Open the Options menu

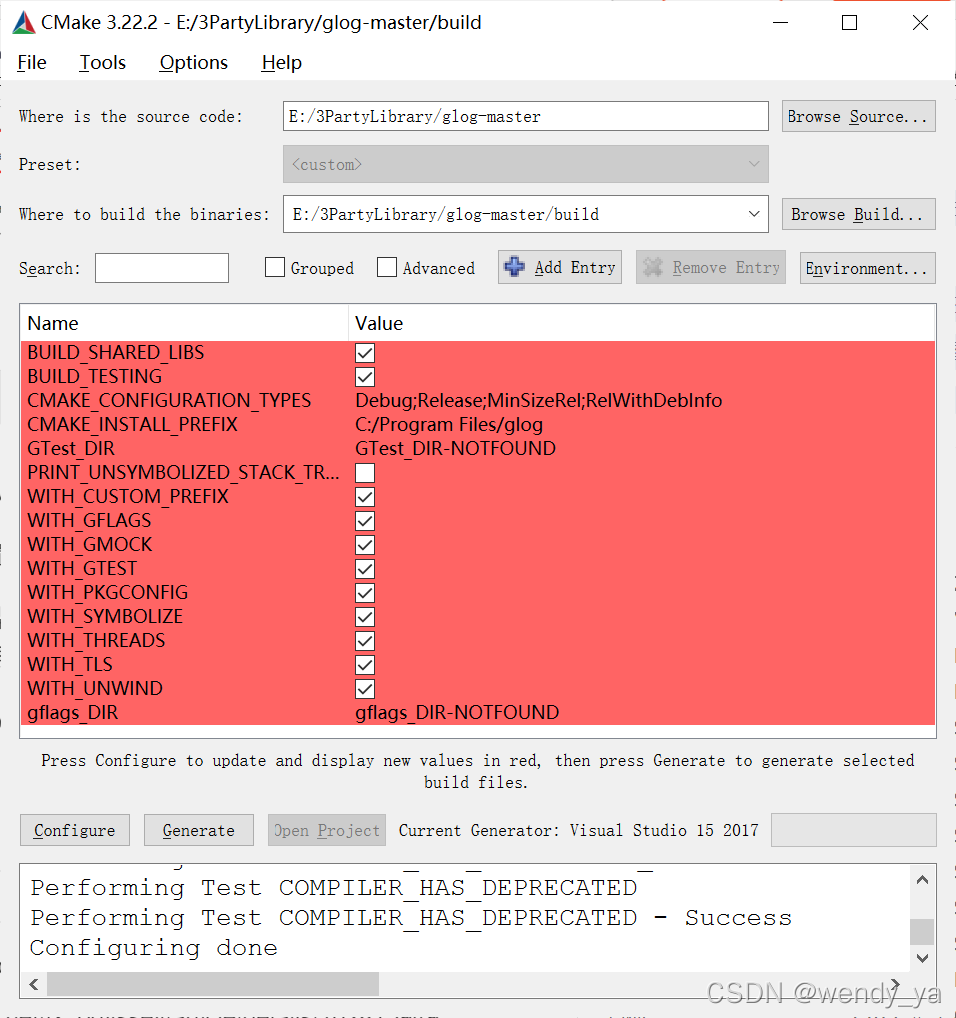pyautogui.click(x=193, y=63)
